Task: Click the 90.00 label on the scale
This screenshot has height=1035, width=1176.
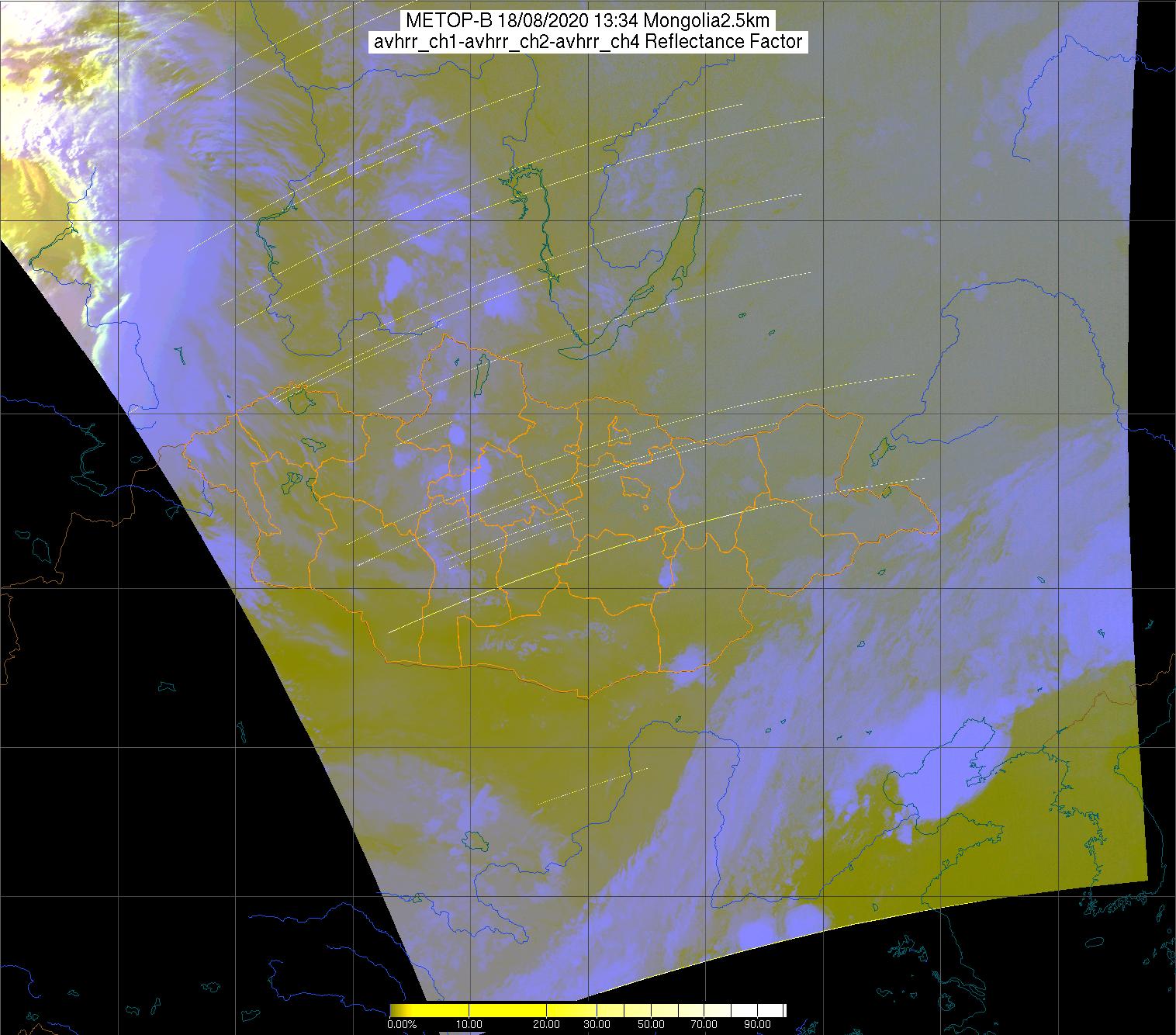Action: click(x=757, y=1025)
